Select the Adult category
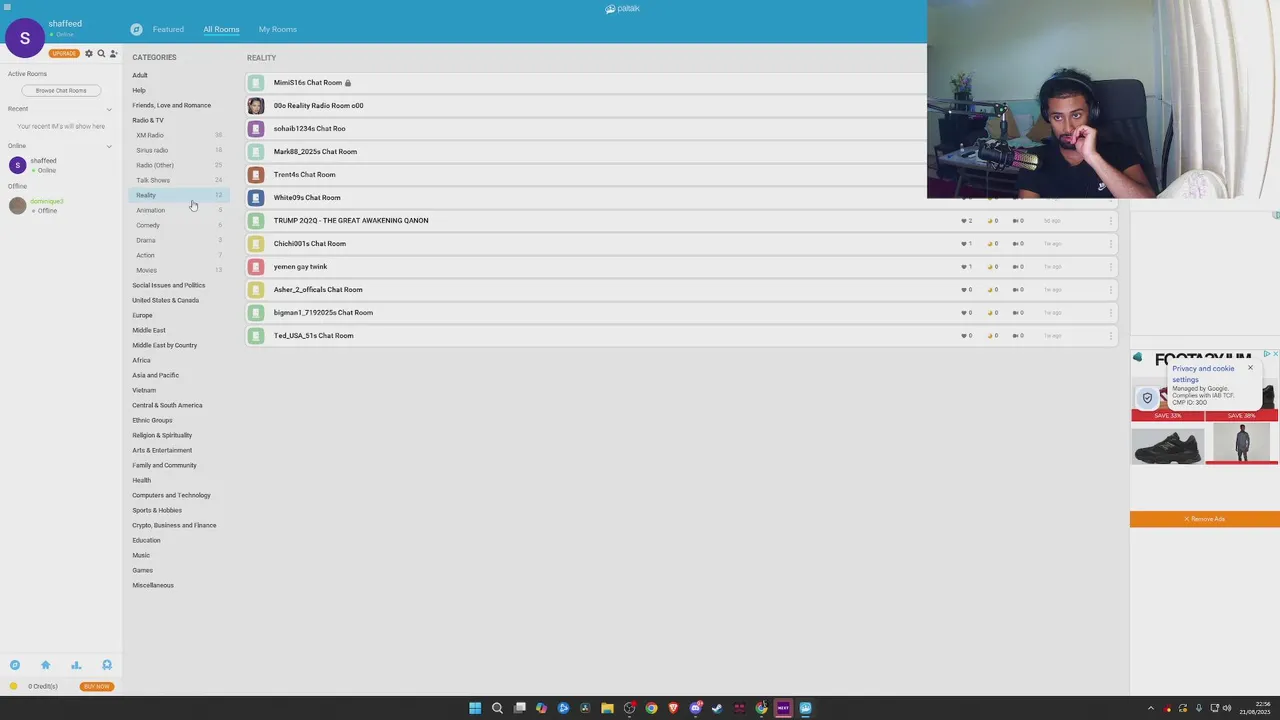Screen dimensions: 1280x720 pos(140,75)
